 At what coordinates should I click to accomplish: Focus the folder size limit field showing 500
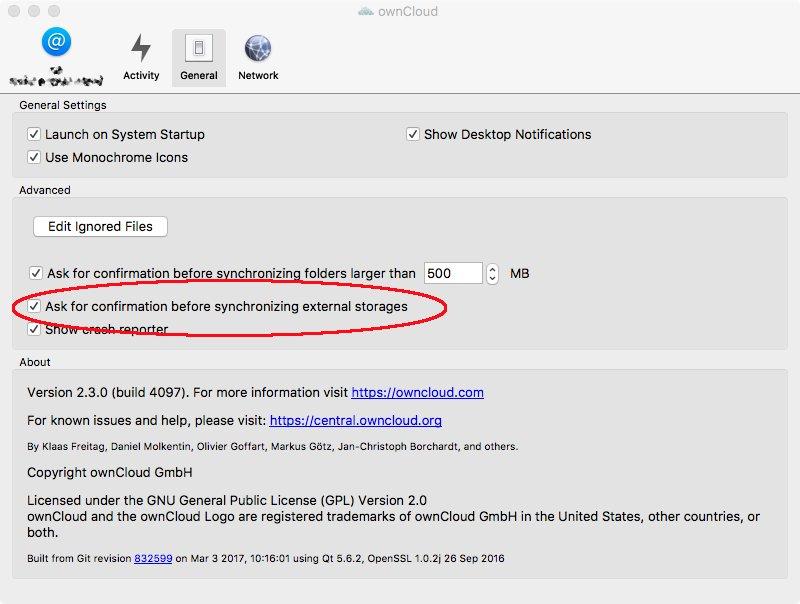pyautogui.click(x=453, y=273)
